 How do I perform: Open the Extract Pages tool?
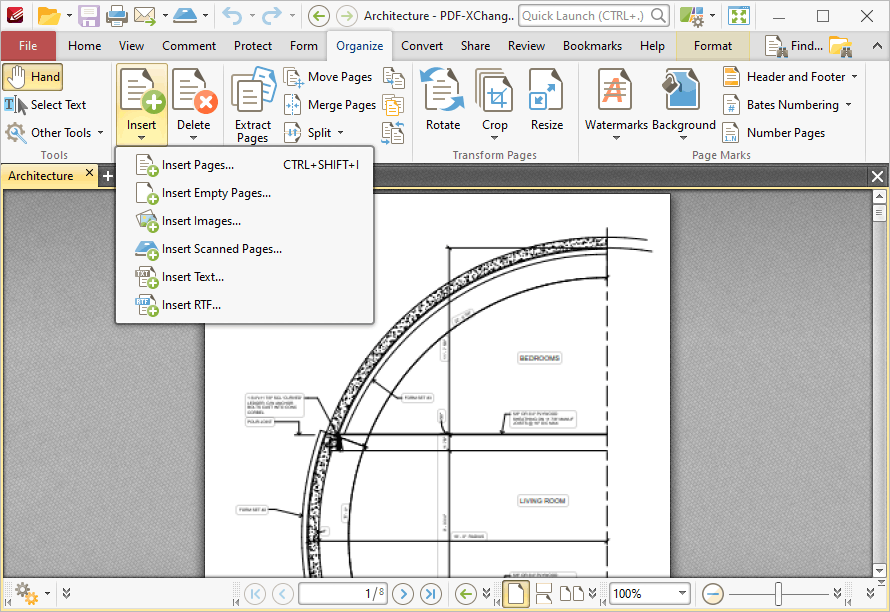253,105
